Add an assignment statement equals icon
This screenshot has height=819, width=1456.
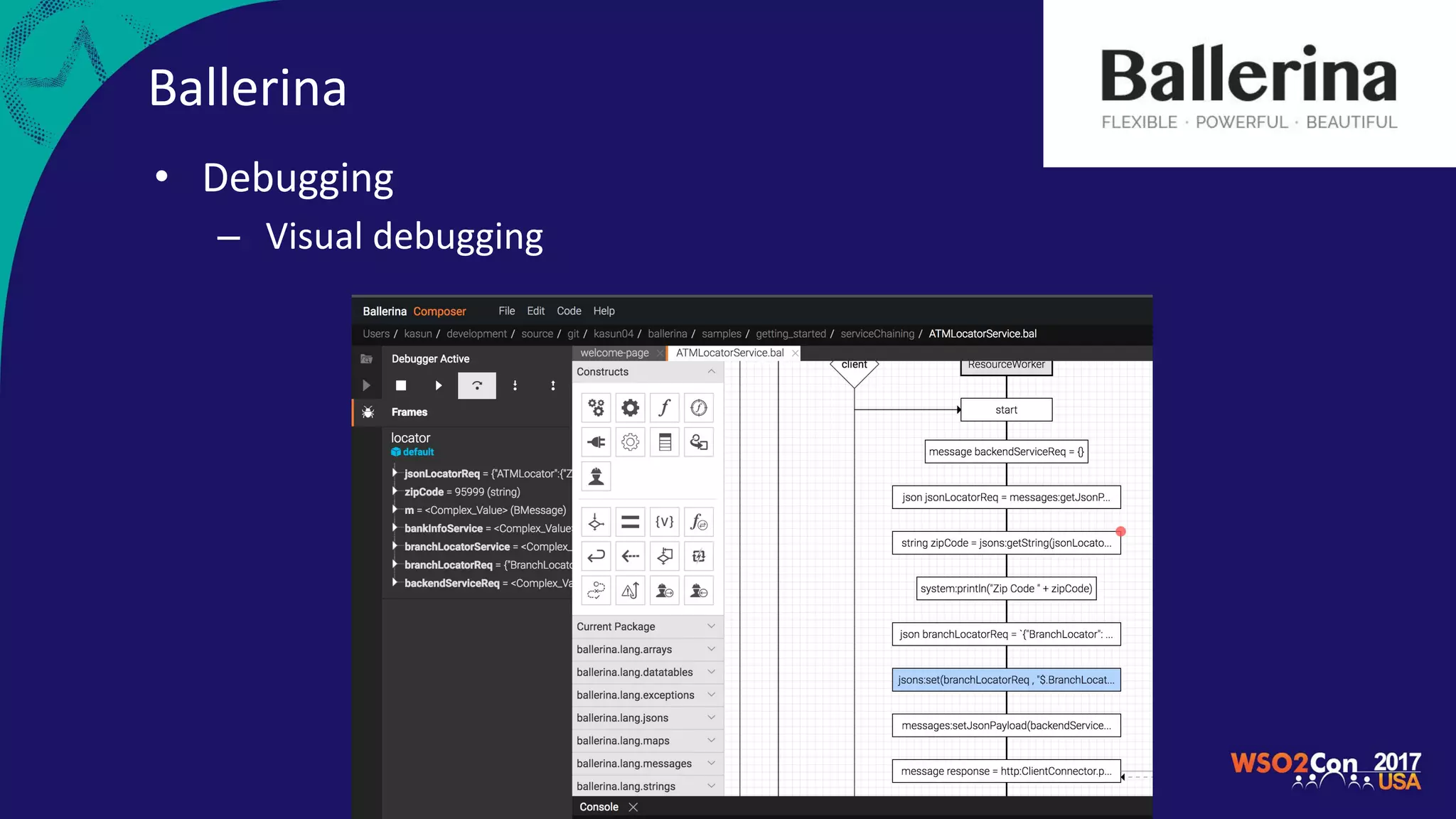click(x=631, y=523)
